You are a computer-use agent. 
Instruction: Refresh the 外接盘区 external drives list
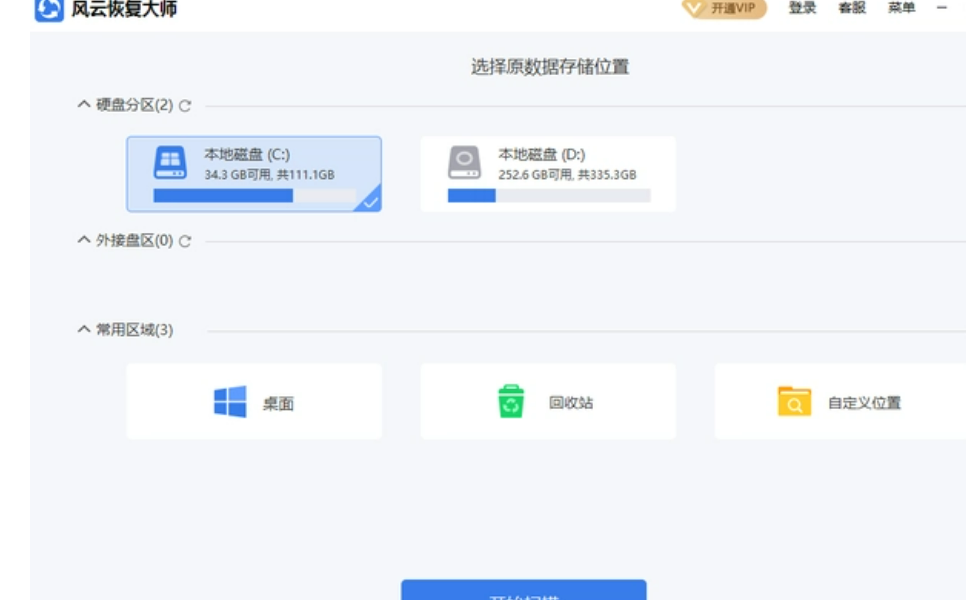point(185,241)
